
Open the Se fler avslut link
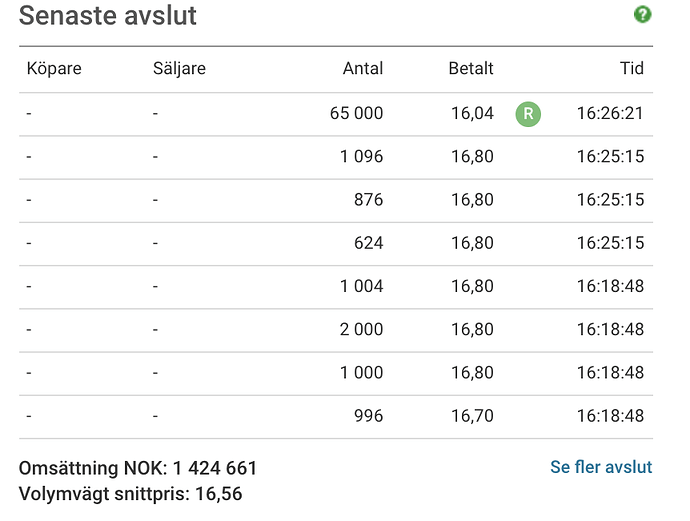click(601, 467)
